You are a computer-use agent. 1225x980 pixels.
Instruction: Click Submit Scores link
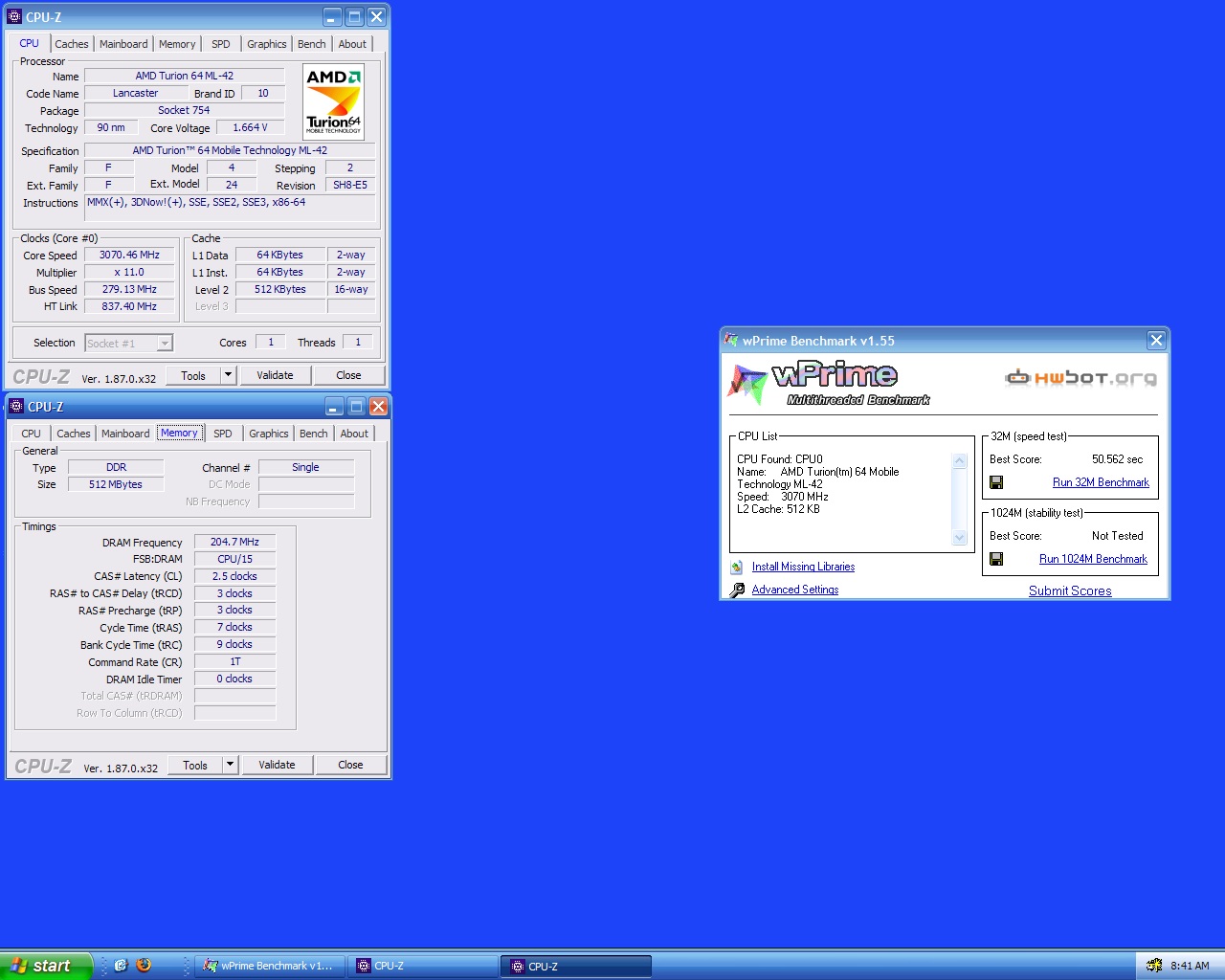click(1070, 590)
